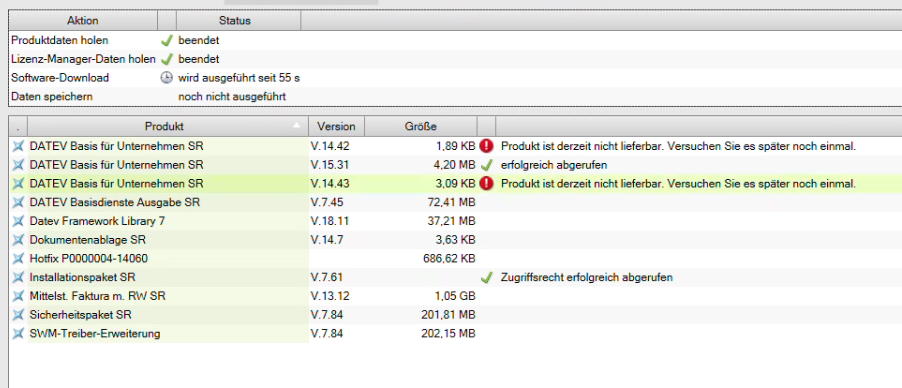The image size is (902, 388).
Task: Click the icon beside Sicherheitspaket SR
Action: (x=18, y=315)
